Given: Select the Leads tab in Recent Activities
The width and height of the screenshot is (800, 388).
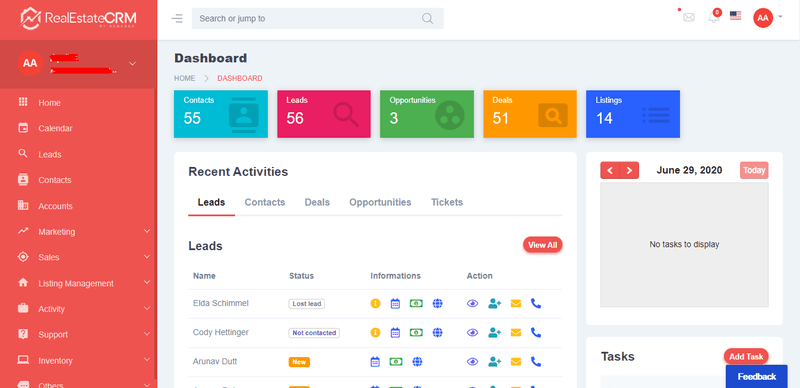Looking at the screenshot, I should pyautogui.click(x=211, y=202).
